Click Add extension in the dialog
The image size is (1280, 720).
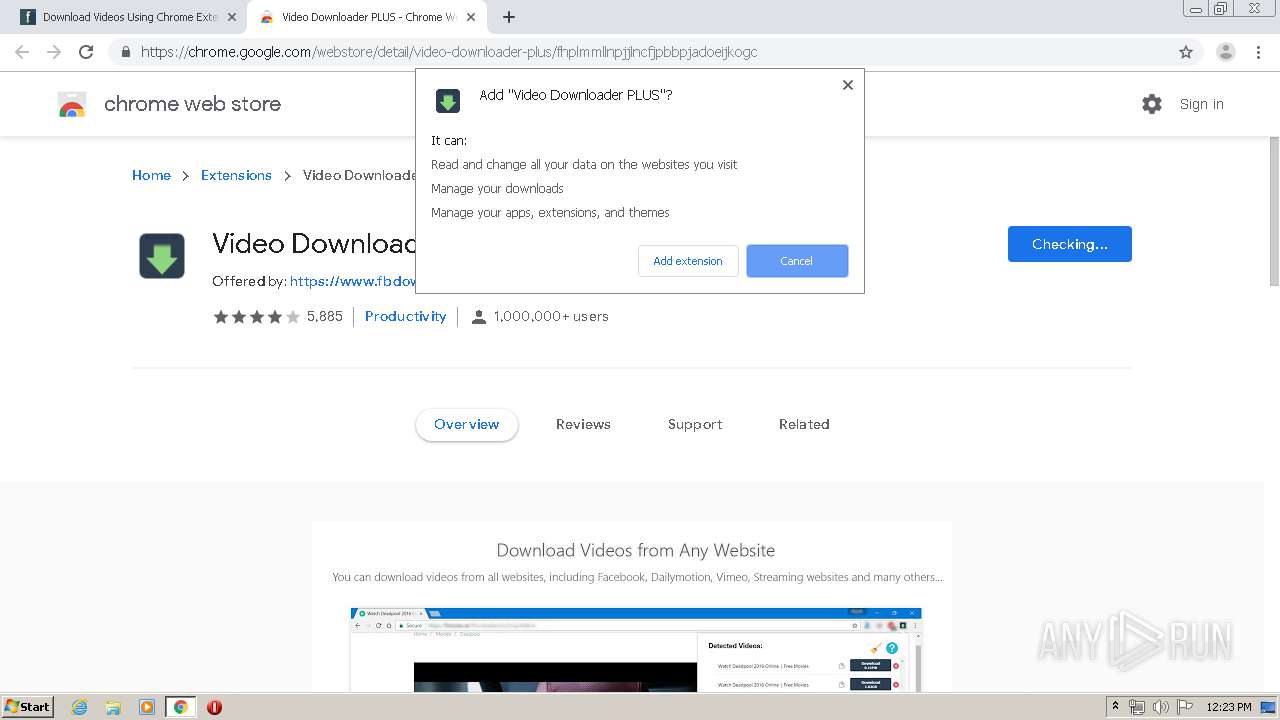click(x=688, y=261)
